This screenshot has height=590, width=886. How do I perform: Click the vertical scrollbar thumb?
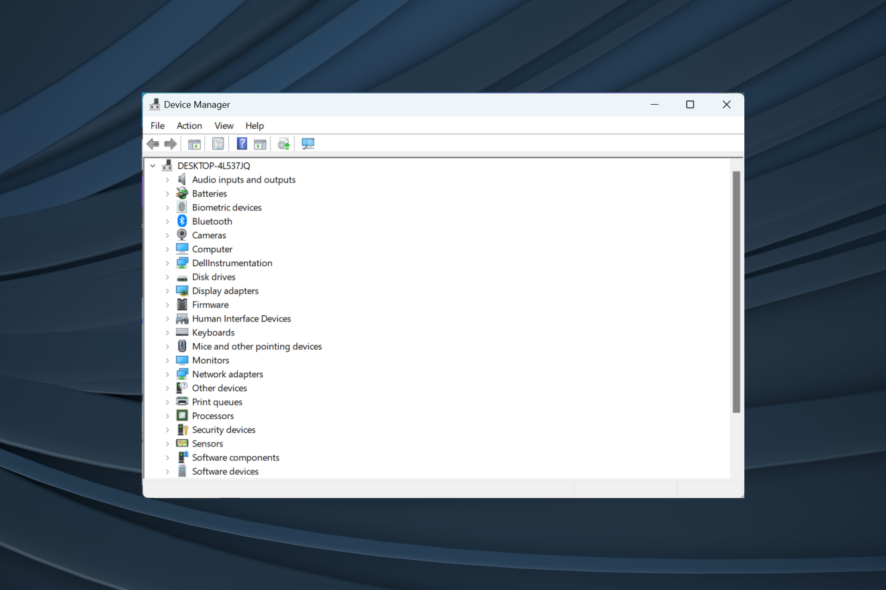(736, 292)
